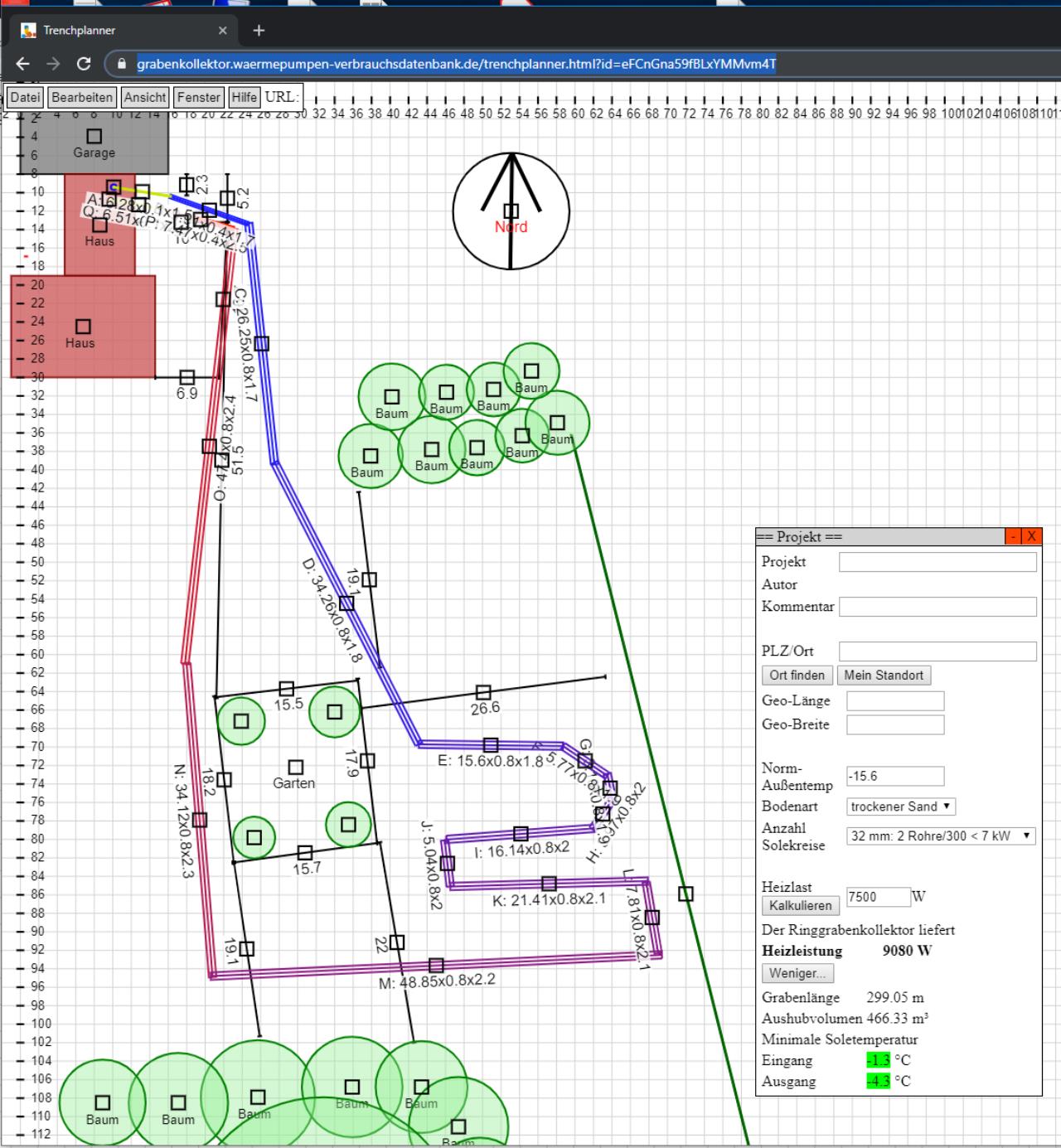Select the 17.9 measurement line handle
The height and width of the screenshot is (1148, 1061).
[x=367, y=761]
